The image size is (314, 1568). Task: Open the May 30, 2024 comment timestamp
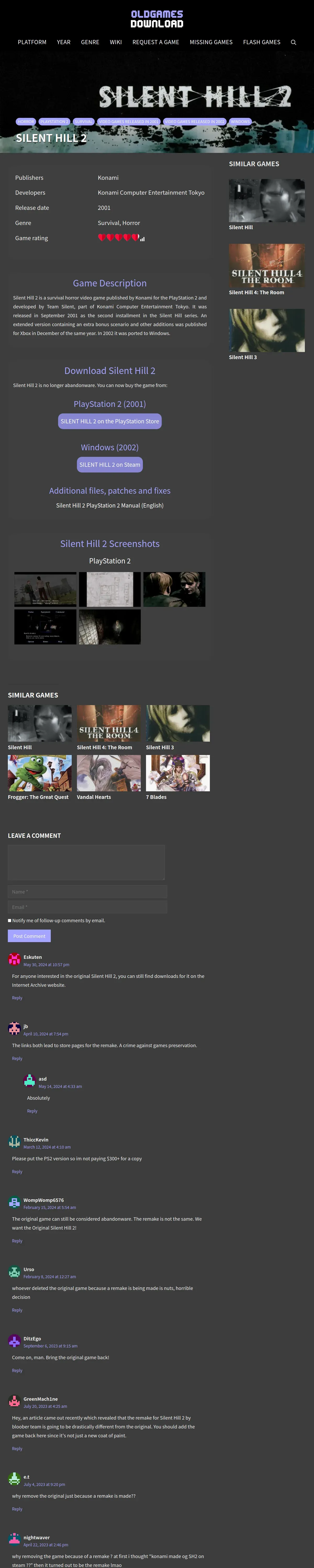(x=46, y=965)
